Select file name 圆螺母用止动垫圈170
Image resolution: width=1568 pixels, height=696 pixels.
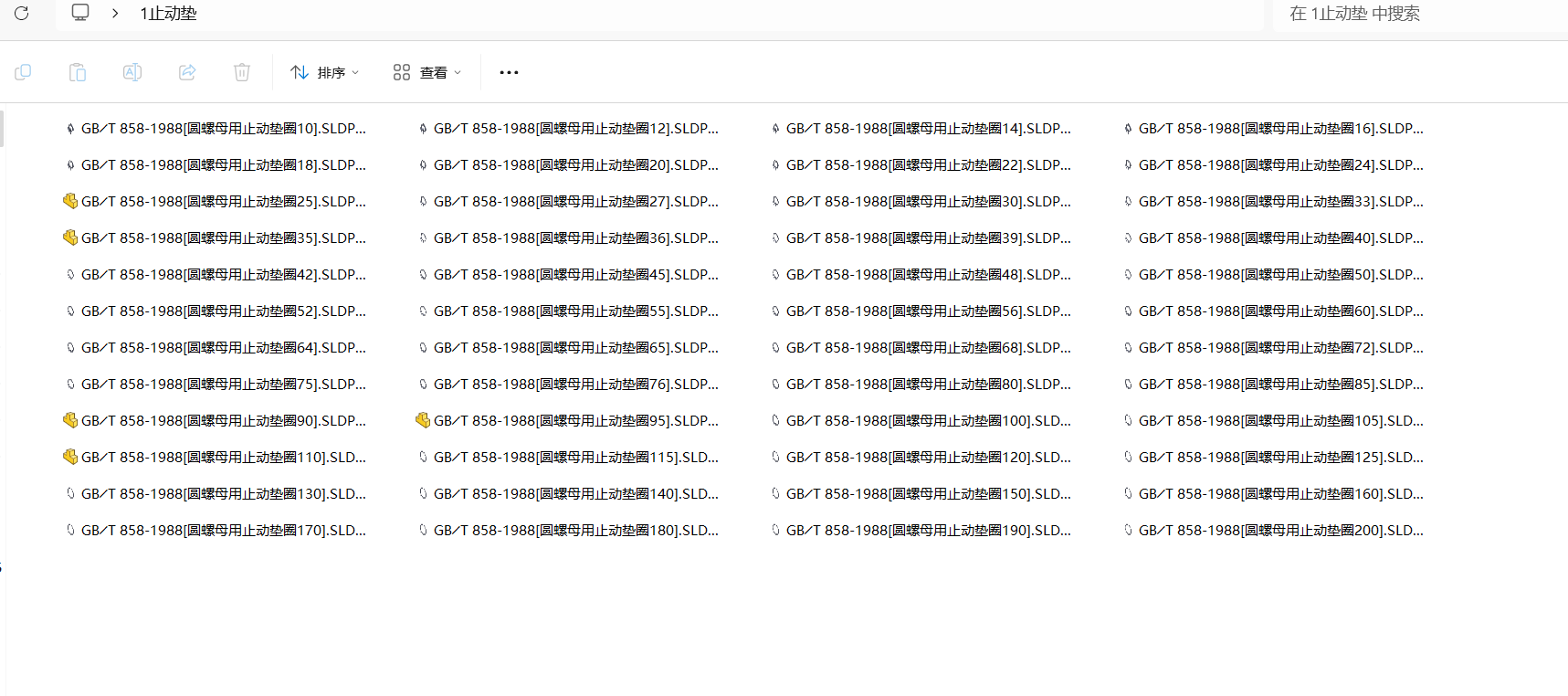coord(223,531)
